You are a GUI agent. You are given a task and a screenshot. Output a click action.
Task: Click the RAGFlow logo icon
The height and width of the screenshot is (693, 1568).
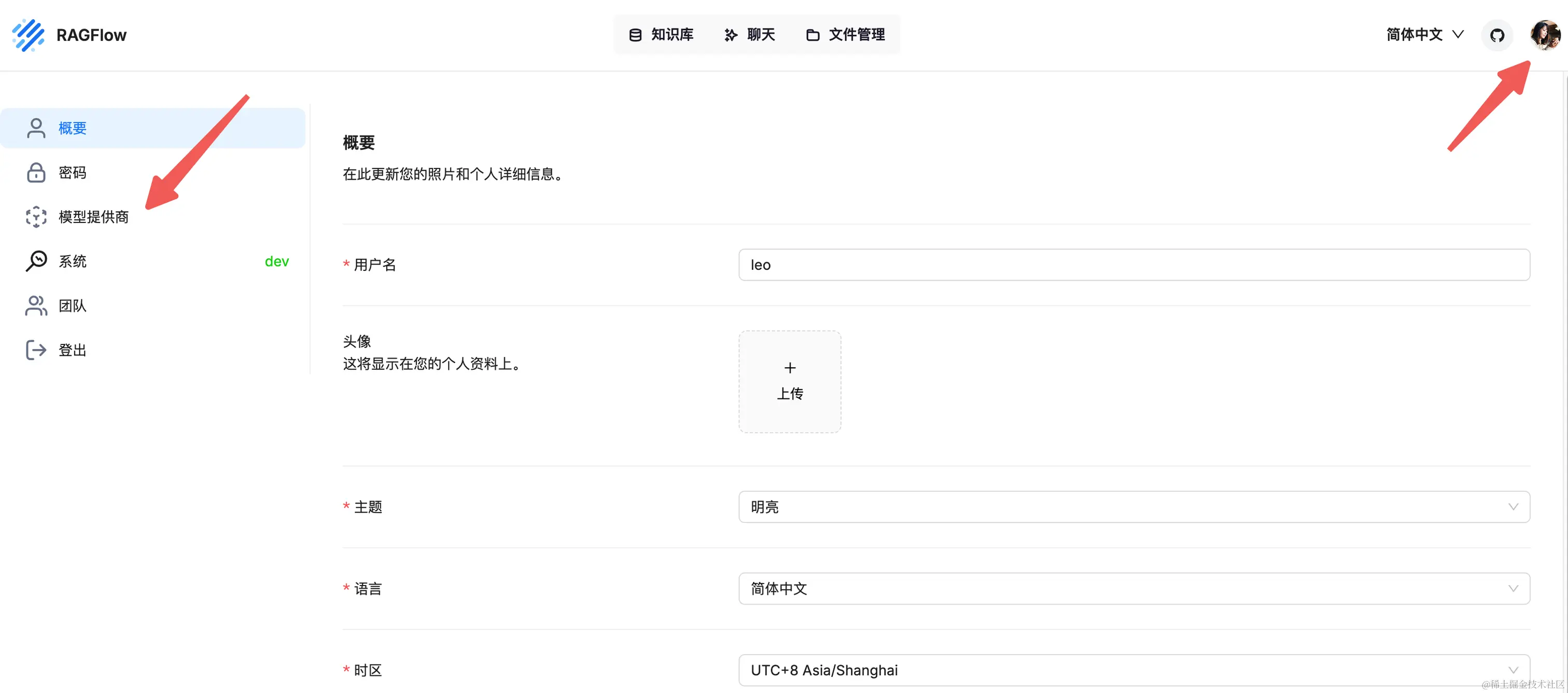28,35
